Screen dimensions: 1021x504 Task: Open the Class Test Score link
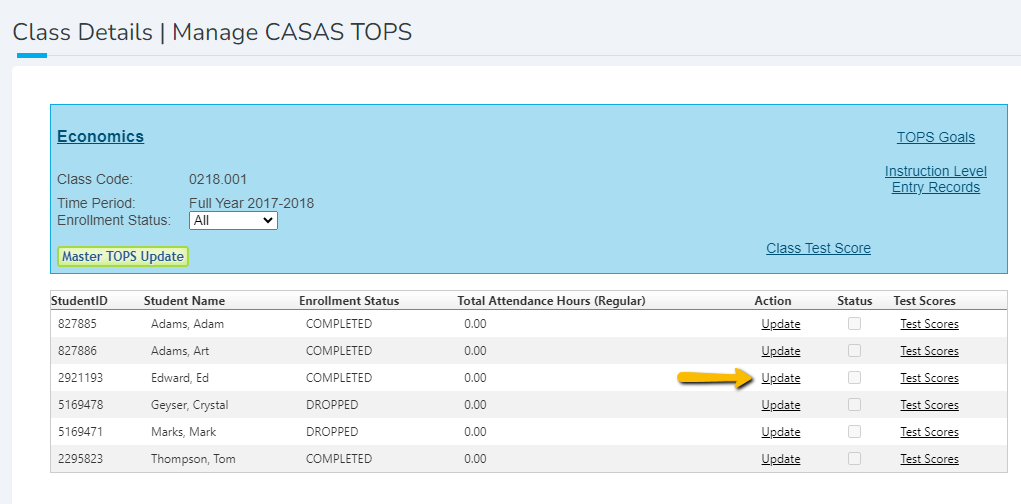coord(818,249)
